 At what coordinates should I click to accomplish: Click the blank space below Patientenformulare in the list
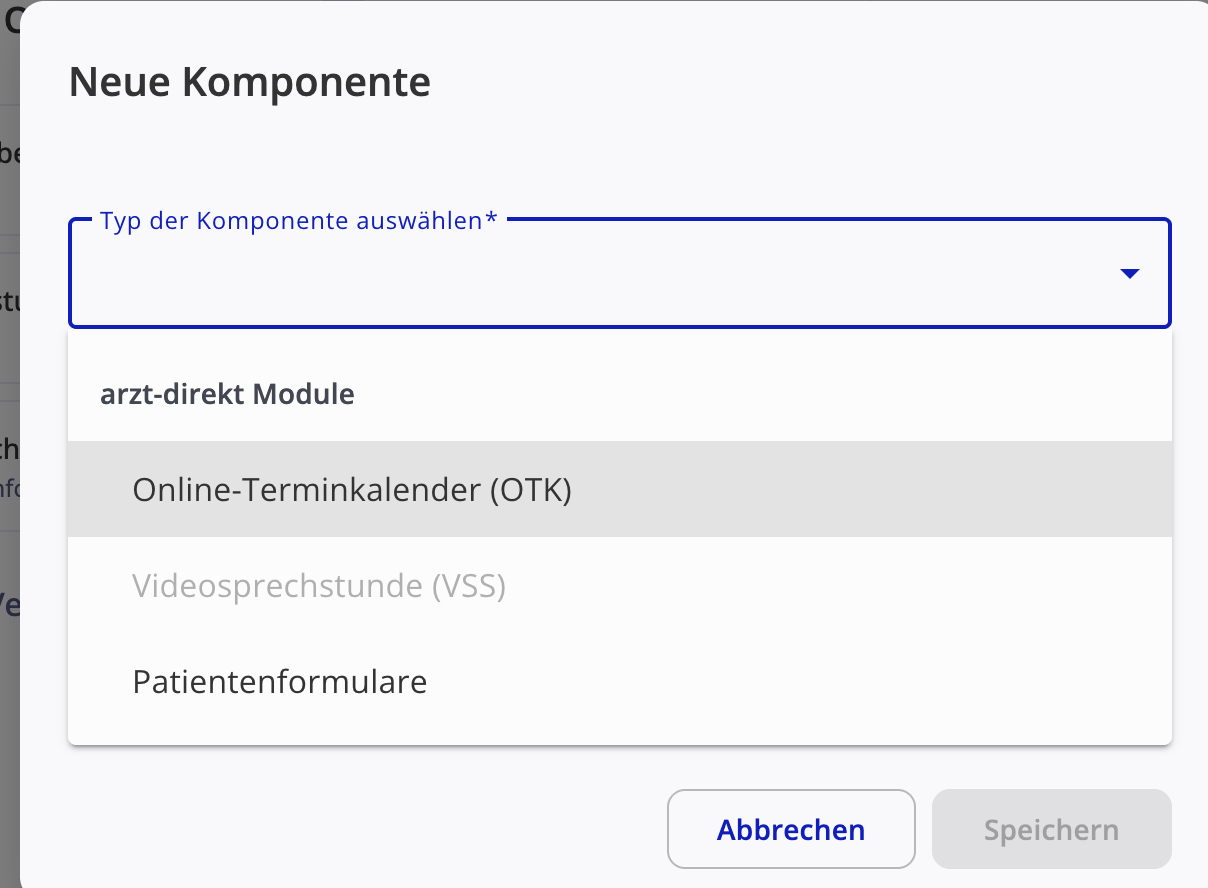click(619, 737)
